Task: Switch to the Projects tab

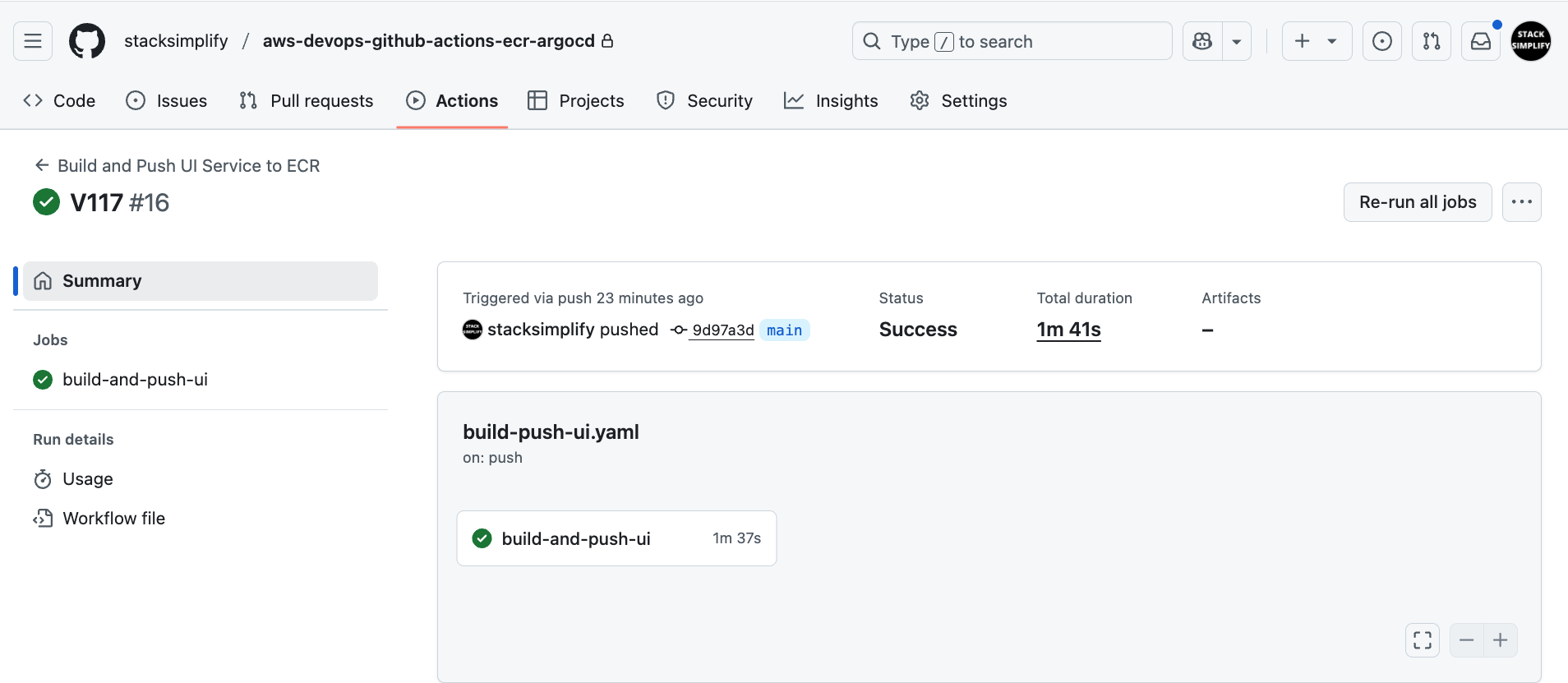Action: (x=576, y=100)
